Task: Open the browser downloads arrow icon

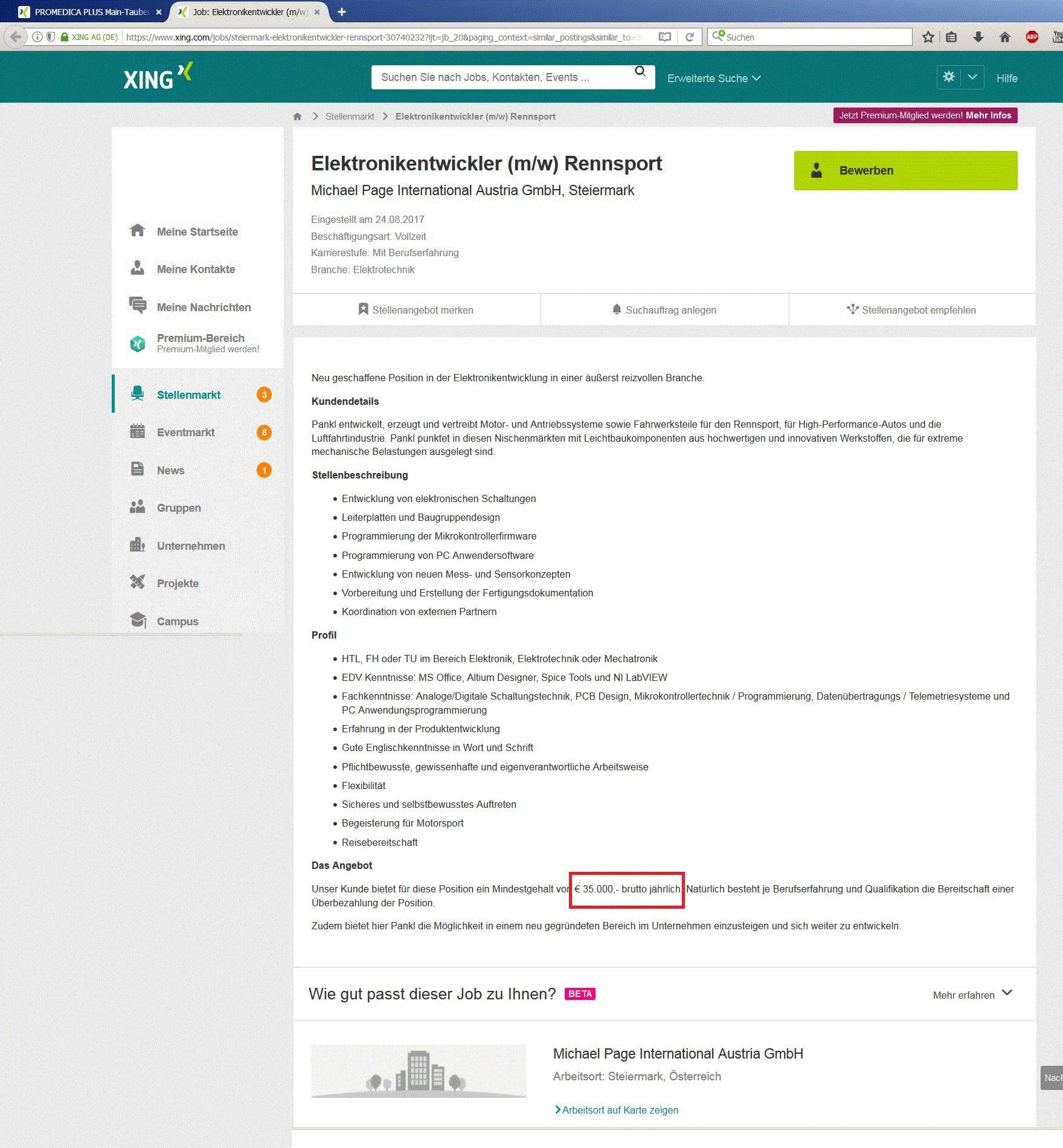Action: coord(978,37)
